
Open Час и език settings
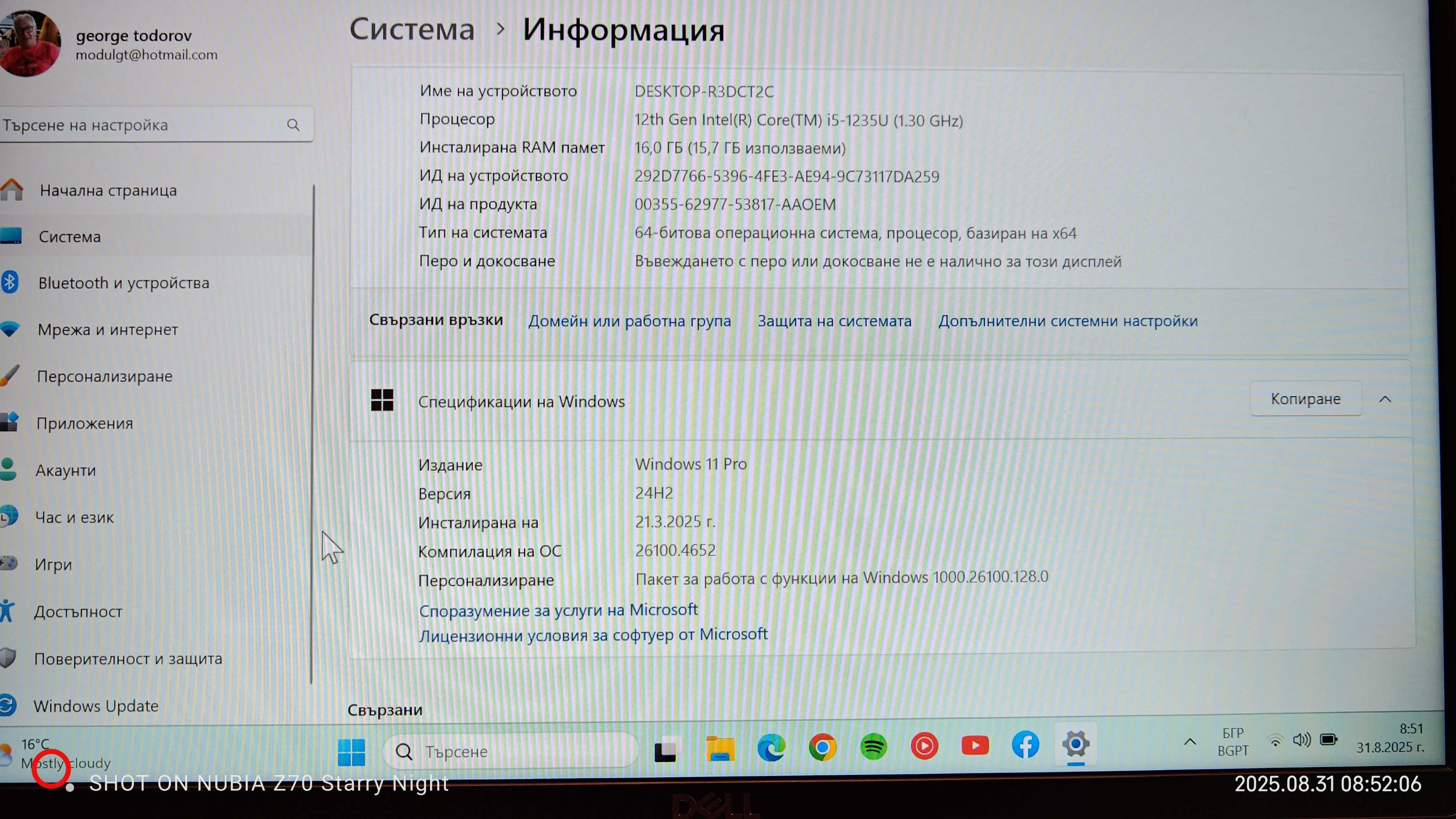(74, 517)
